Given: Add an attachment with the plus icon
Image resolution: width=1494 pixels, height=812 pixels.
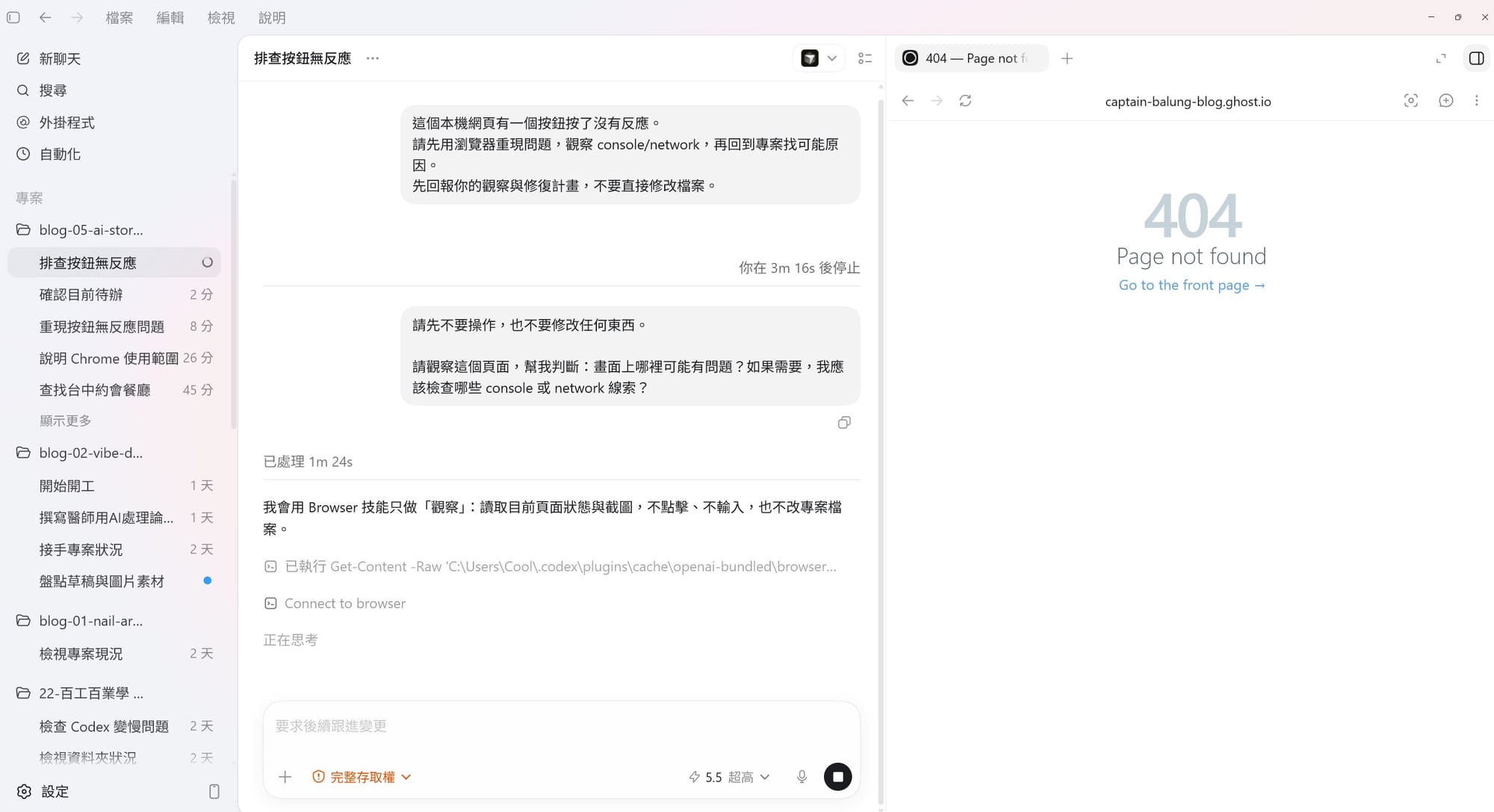Looking at the screenshot, I should [285, 777].
